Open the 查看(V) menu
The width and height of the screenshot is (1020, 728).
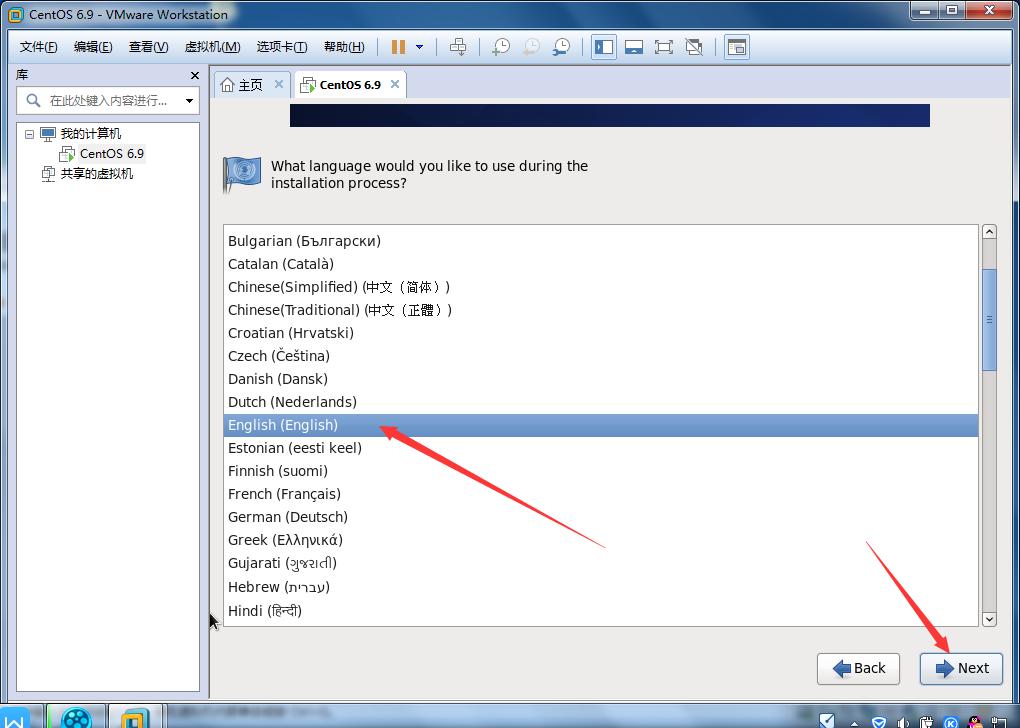pos(148,47)
